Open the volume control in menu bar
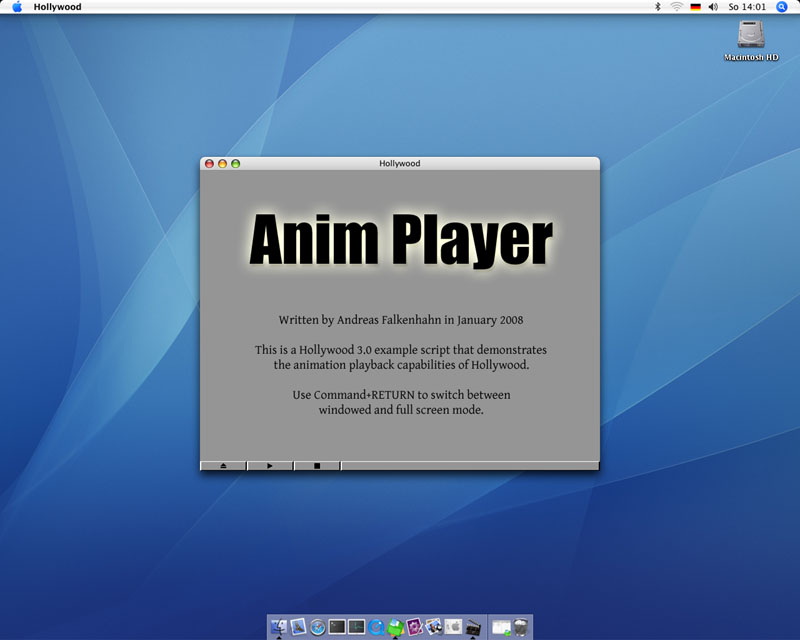This screenshot has height=640, width=800. pos(713,7)
